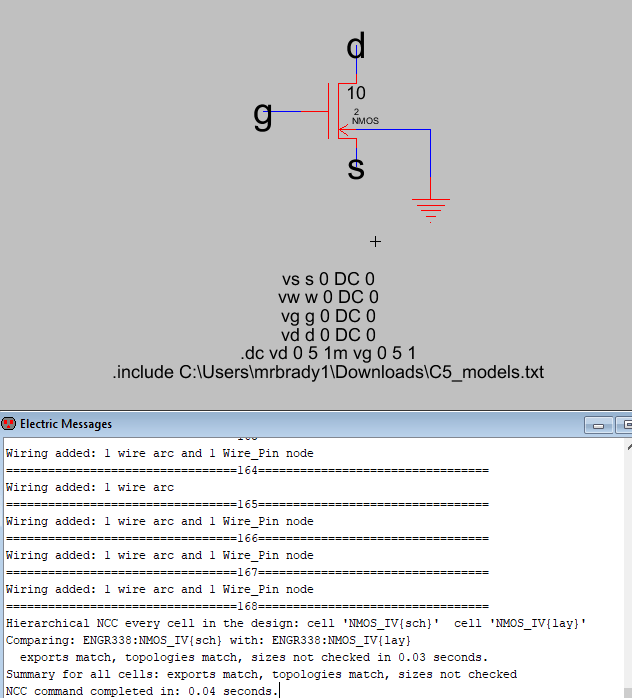Select the transistor width value 10
632x698 pixels.
click(x=356, y=93)
